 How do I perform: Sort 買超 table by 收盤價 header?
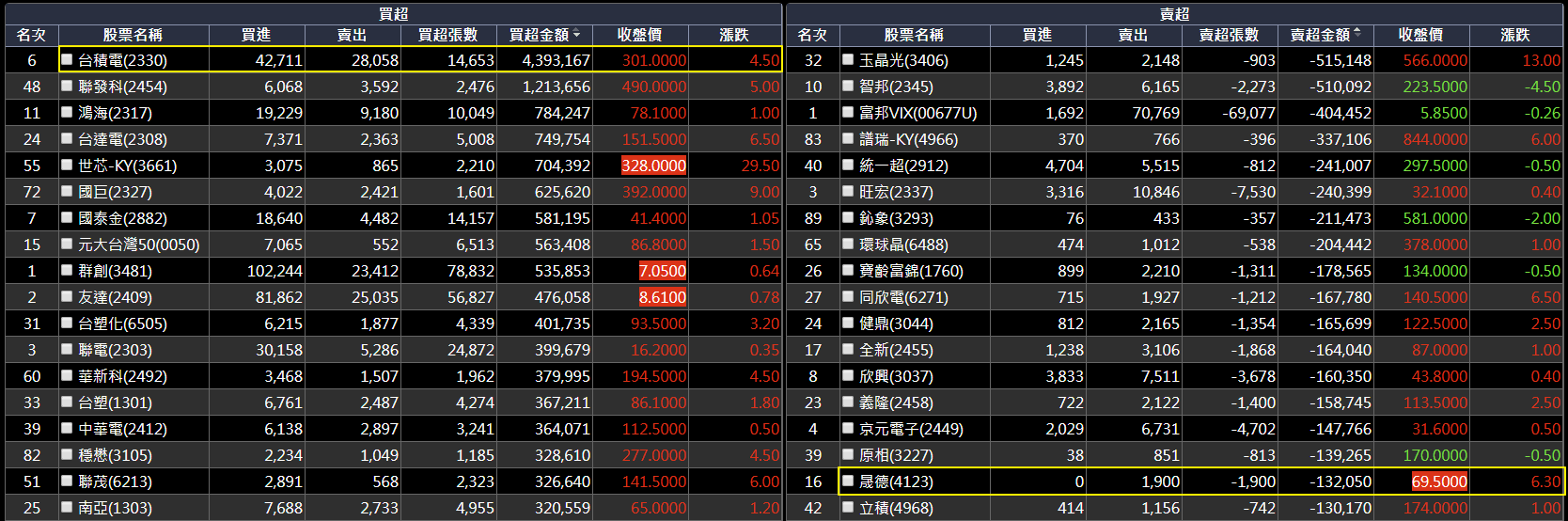[x=639, y=35]
